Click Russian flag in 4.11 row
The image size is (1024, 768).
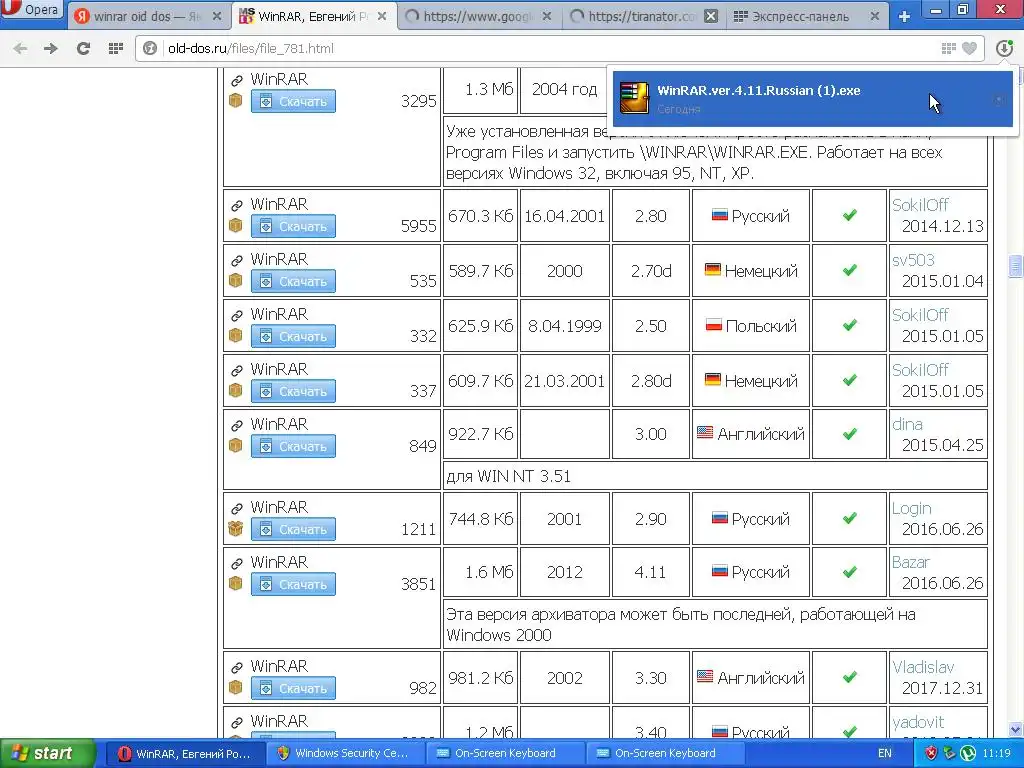coord(720,571)
